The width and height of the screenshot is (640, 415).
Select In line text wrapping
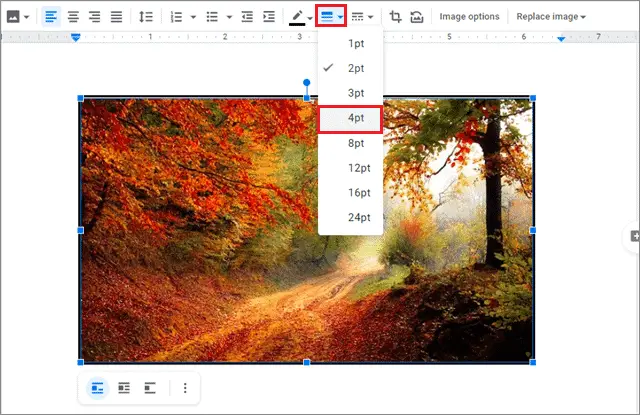point(97,388)
